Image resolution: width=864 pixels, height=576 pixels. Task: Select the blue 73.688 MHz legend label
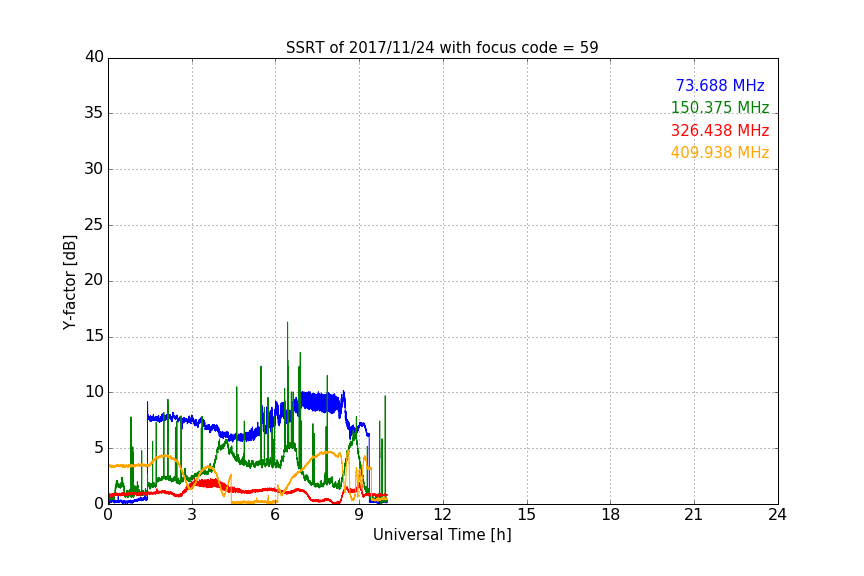point(720,85)
